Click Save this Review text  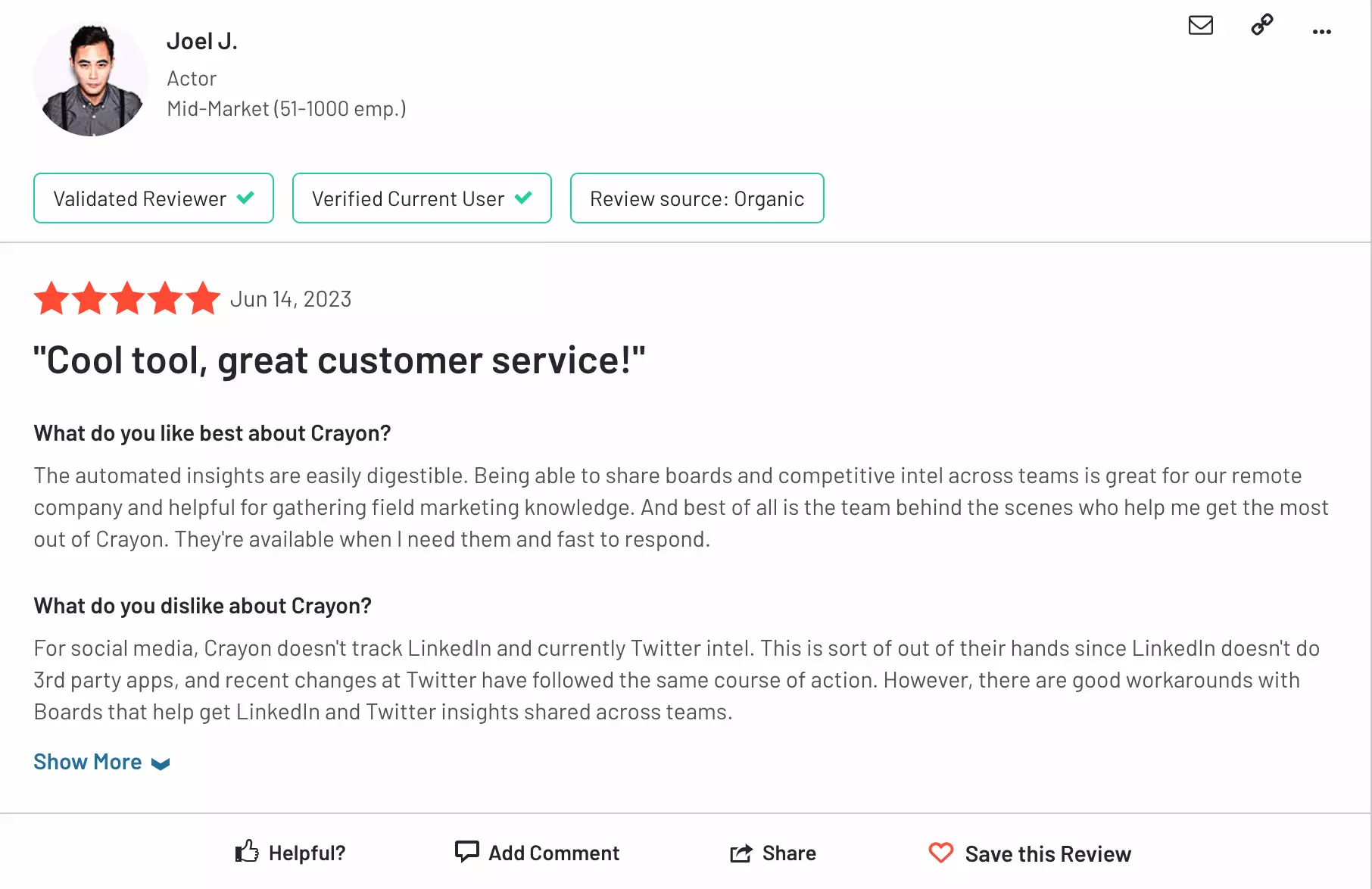[1048, 854]
